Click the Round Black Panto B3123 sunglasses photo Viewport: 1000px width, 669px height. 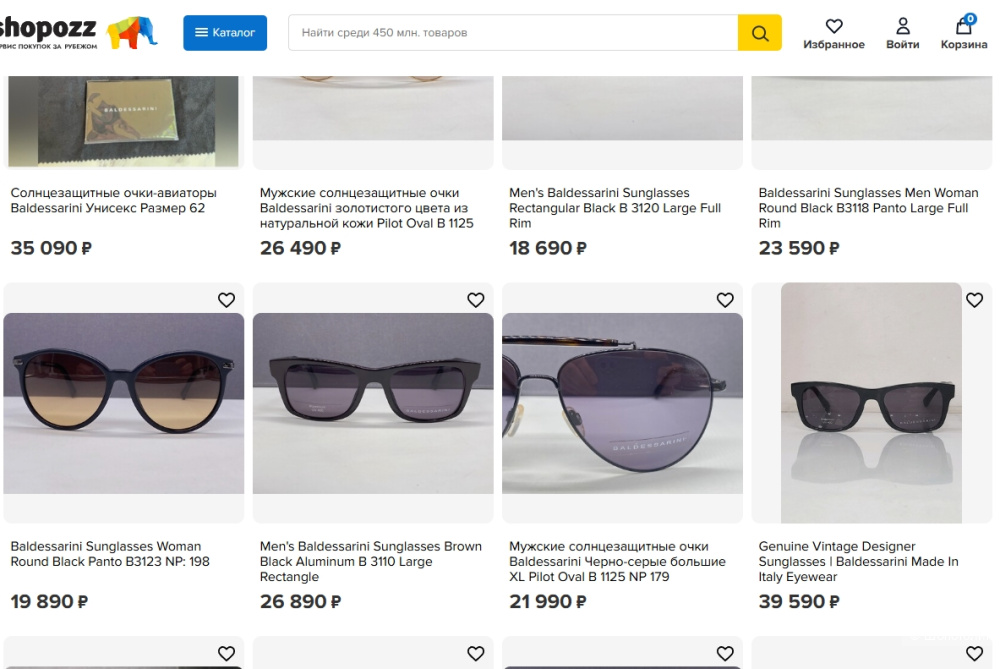(124, 403)
